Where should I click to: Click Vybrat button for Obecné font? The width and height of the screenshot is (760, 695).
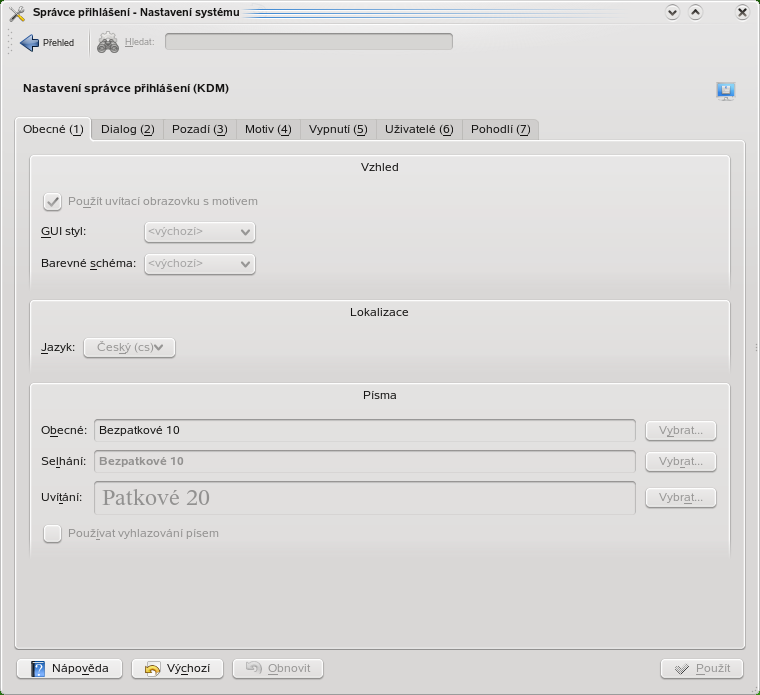click(681, 431)
